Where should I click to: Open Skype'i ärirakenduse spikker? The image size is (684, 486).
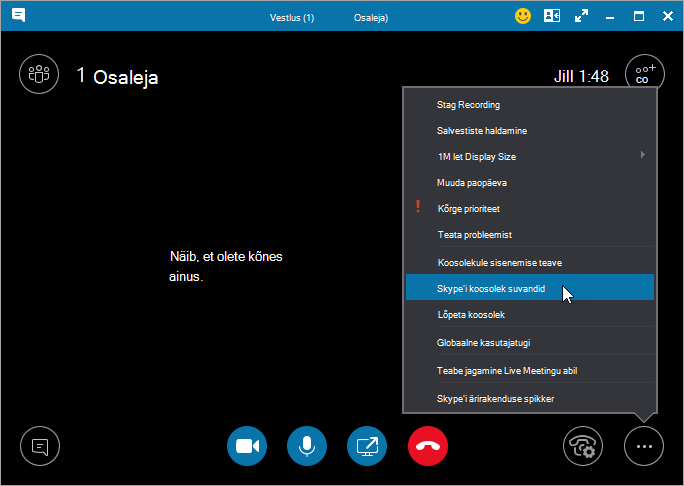click(530, 398)
